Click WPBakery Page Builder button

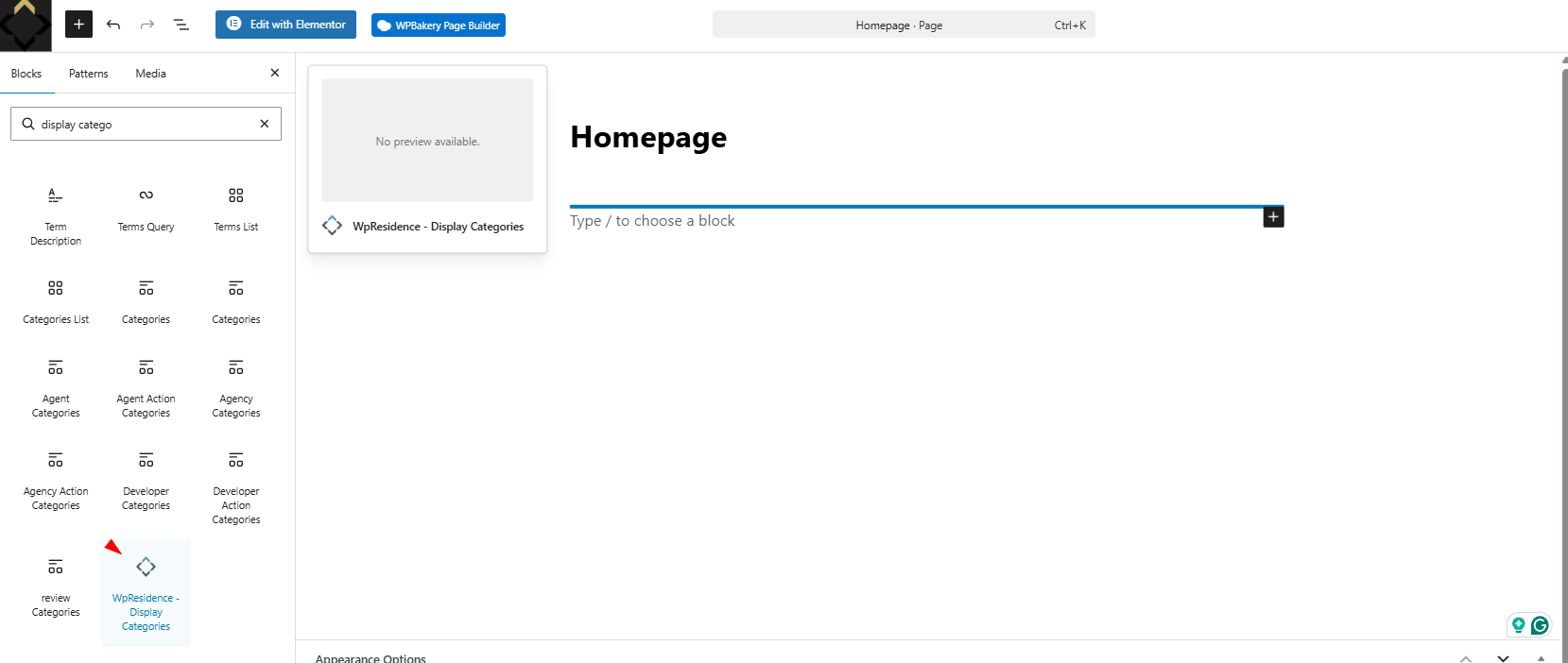(x=439, y=25)
